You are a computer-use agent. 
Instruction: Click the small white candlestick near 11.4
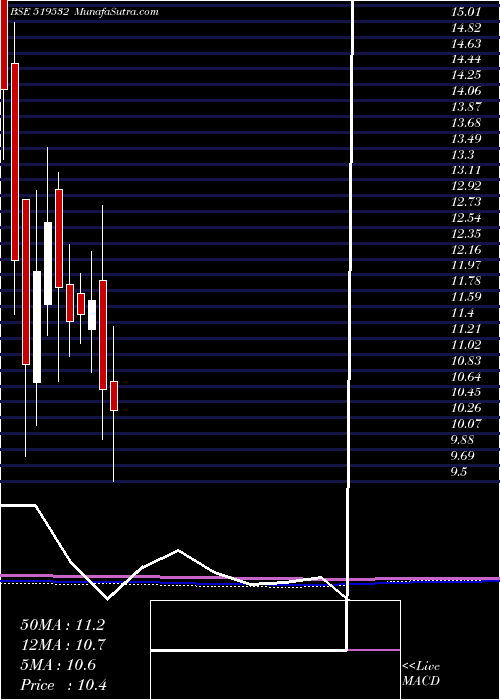[92, 315]
